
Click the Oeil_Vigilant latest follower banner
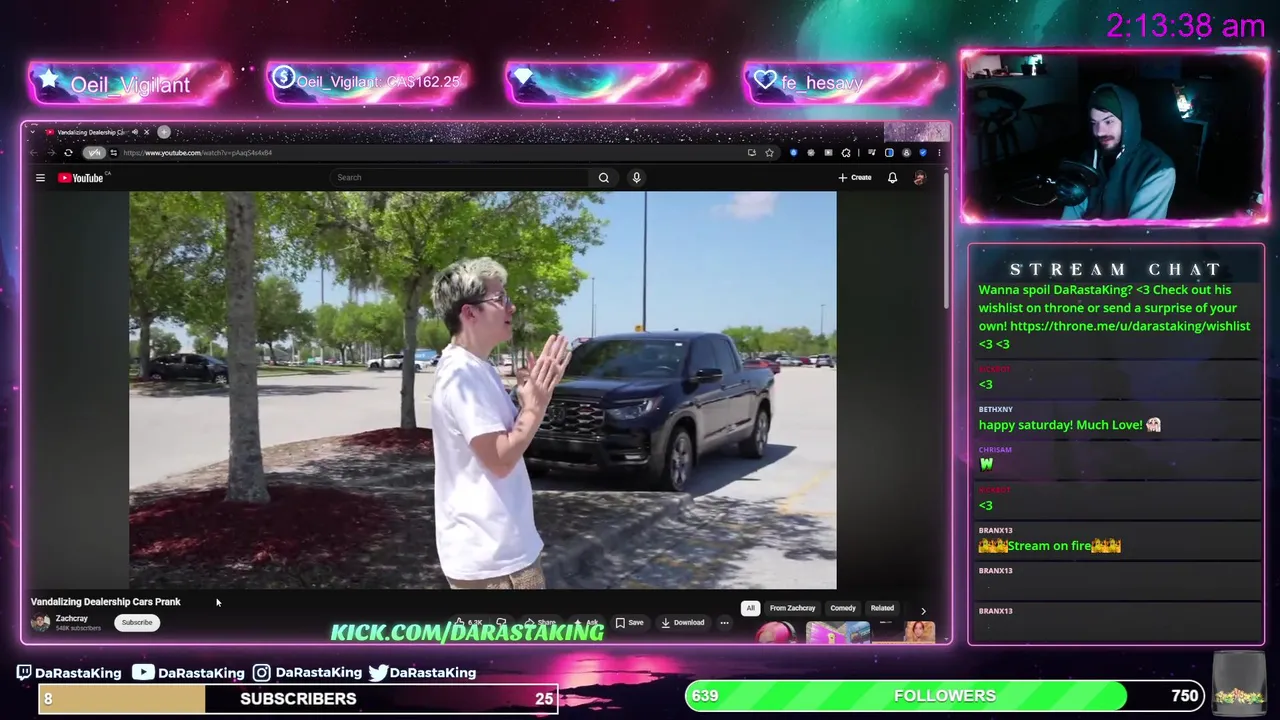point(130,85)
